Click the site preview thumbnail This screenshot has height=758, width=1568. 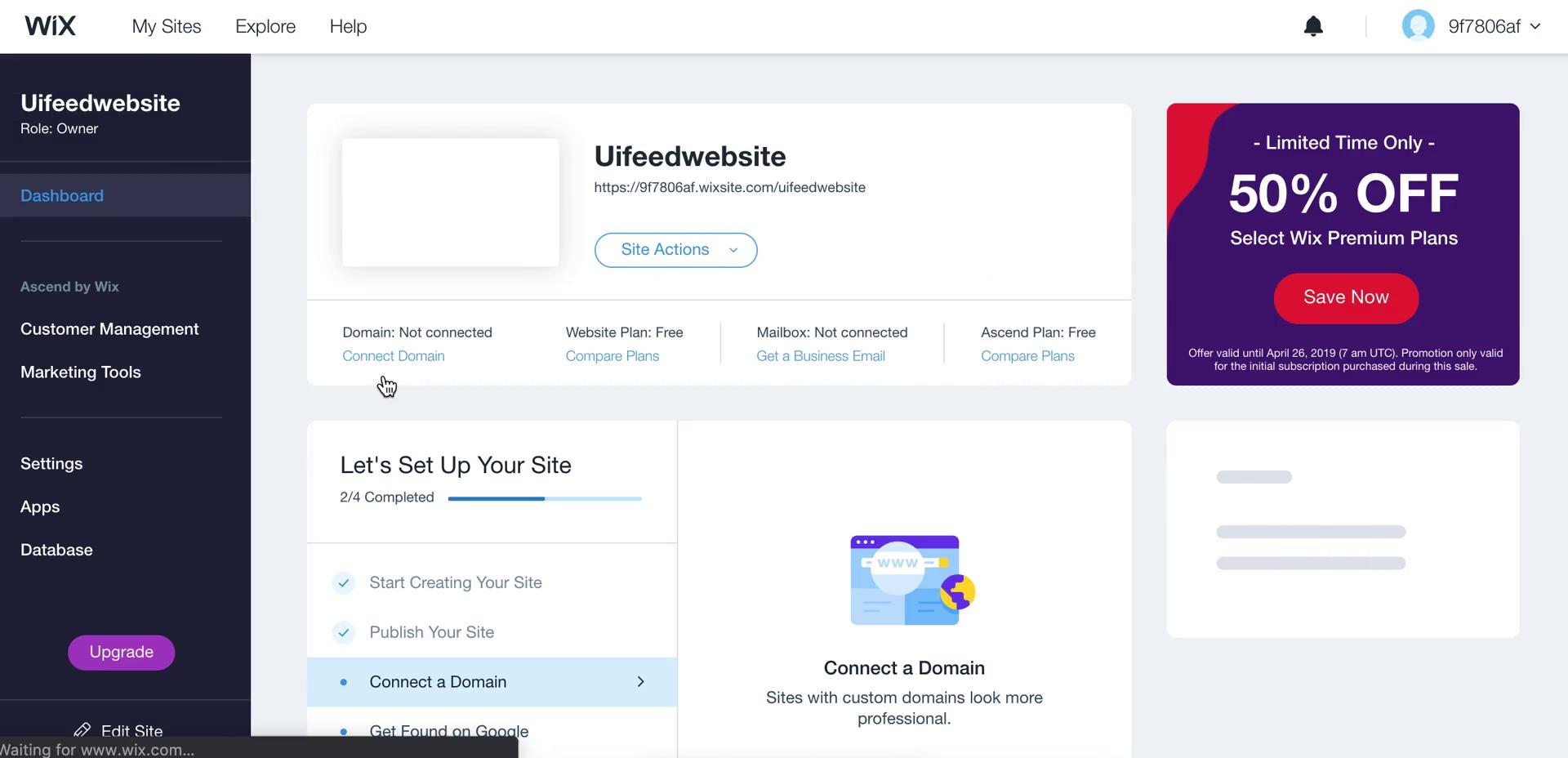tap(451, 203)
